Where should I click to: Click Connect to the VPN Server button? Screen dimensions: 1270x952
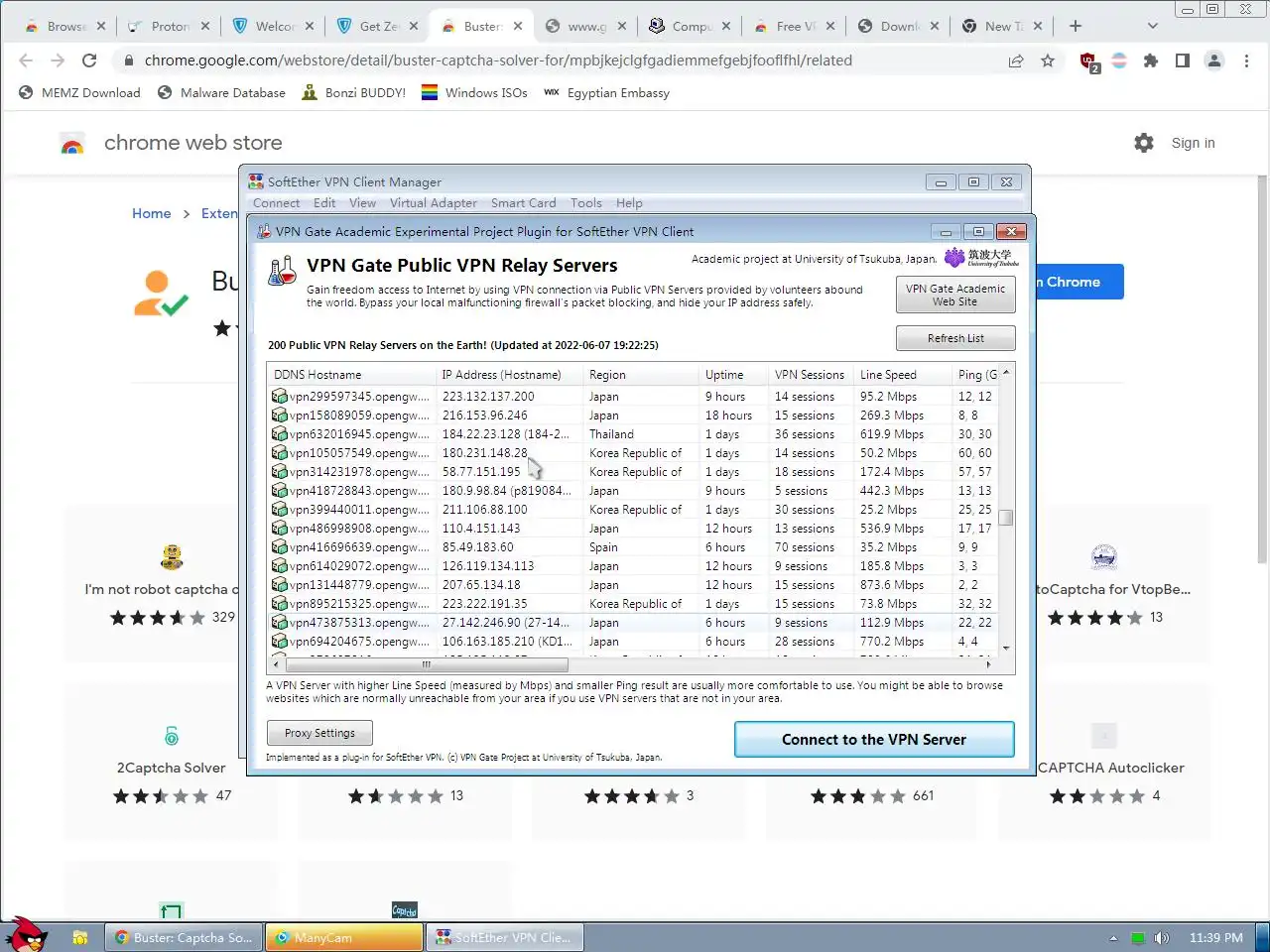pos(874,739)
